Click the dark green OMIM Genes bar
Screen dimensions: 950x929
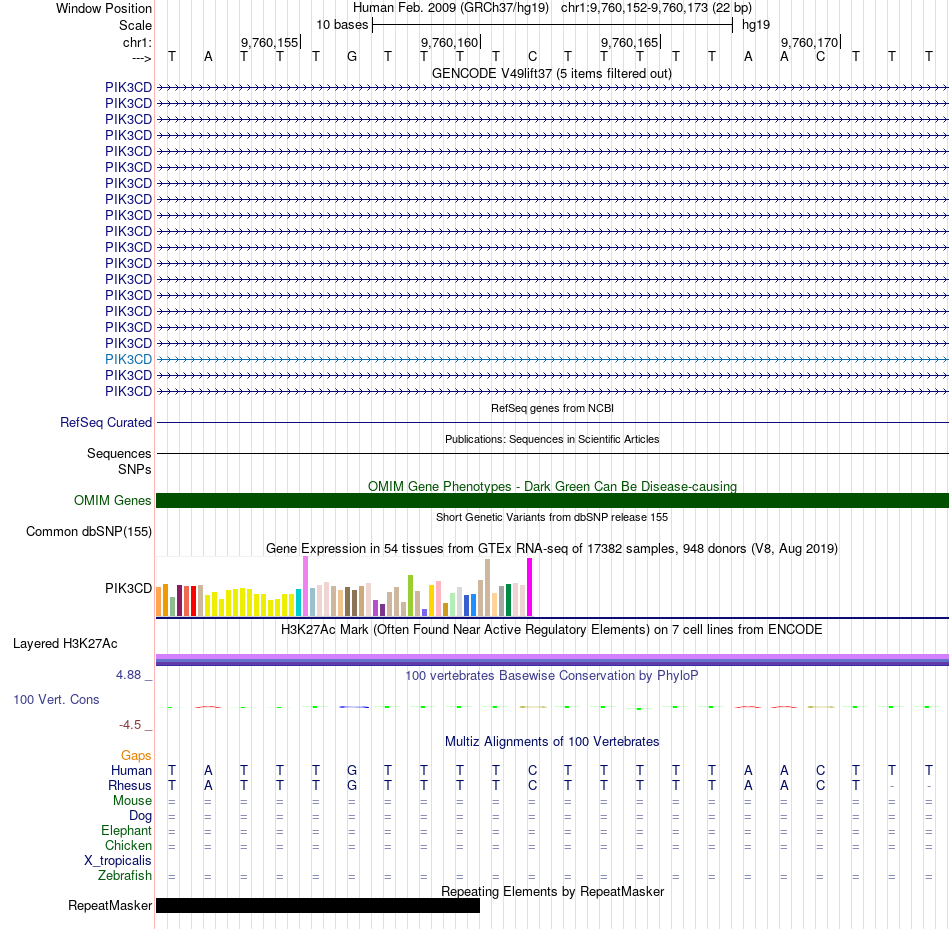pyautogui.click(x=553, y=501)
